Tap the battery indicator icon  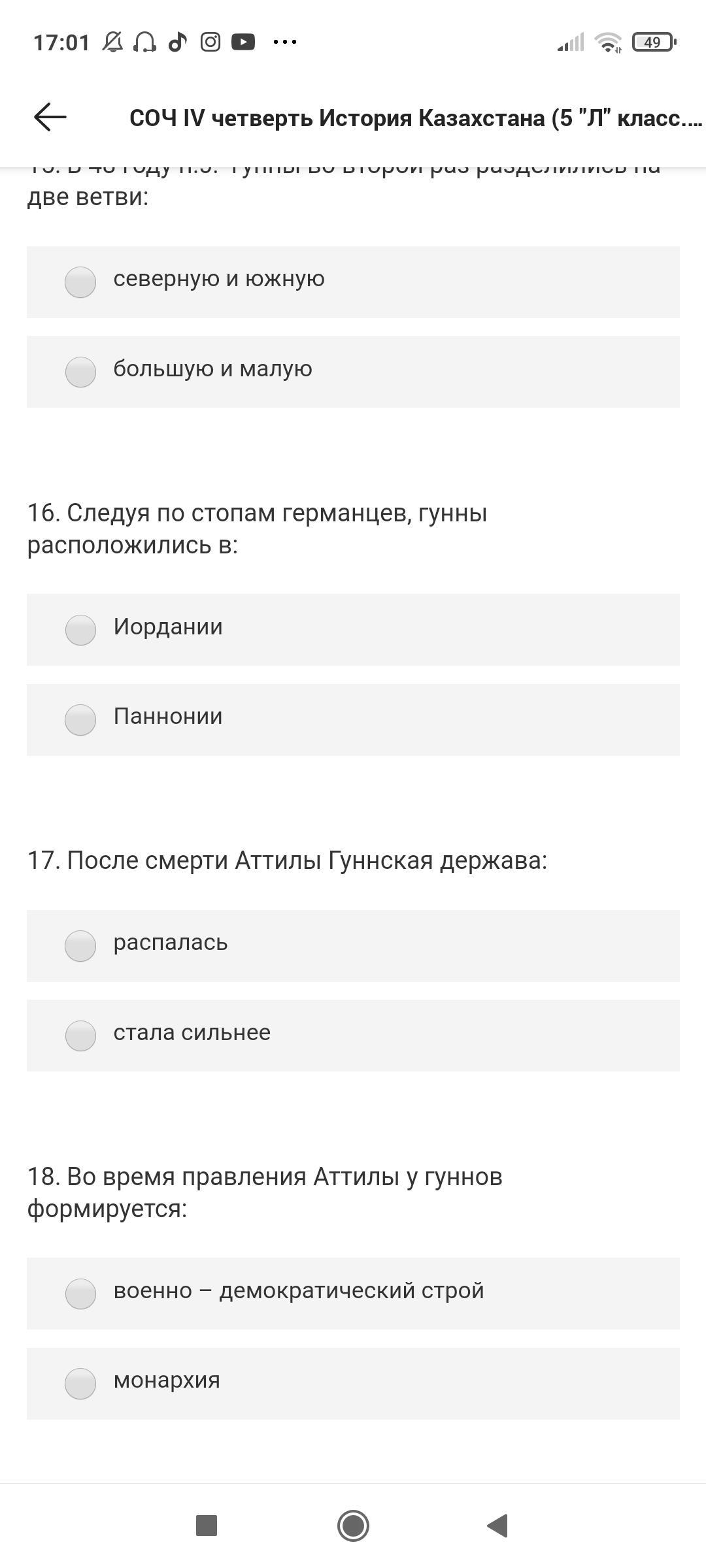654,42
